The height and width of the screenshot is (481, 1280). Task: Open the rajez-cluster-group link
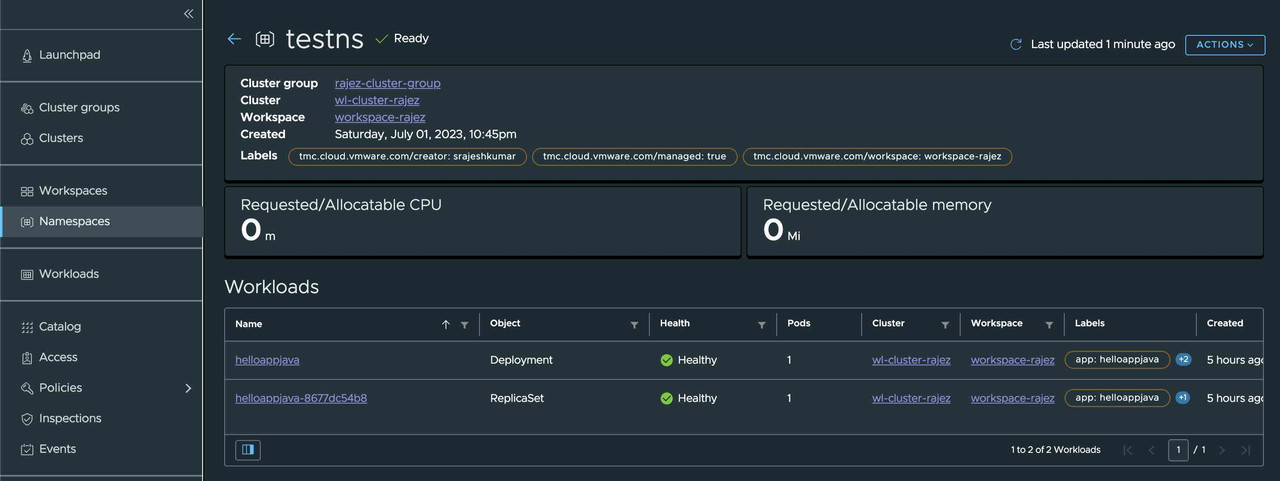tap(387, 83)
